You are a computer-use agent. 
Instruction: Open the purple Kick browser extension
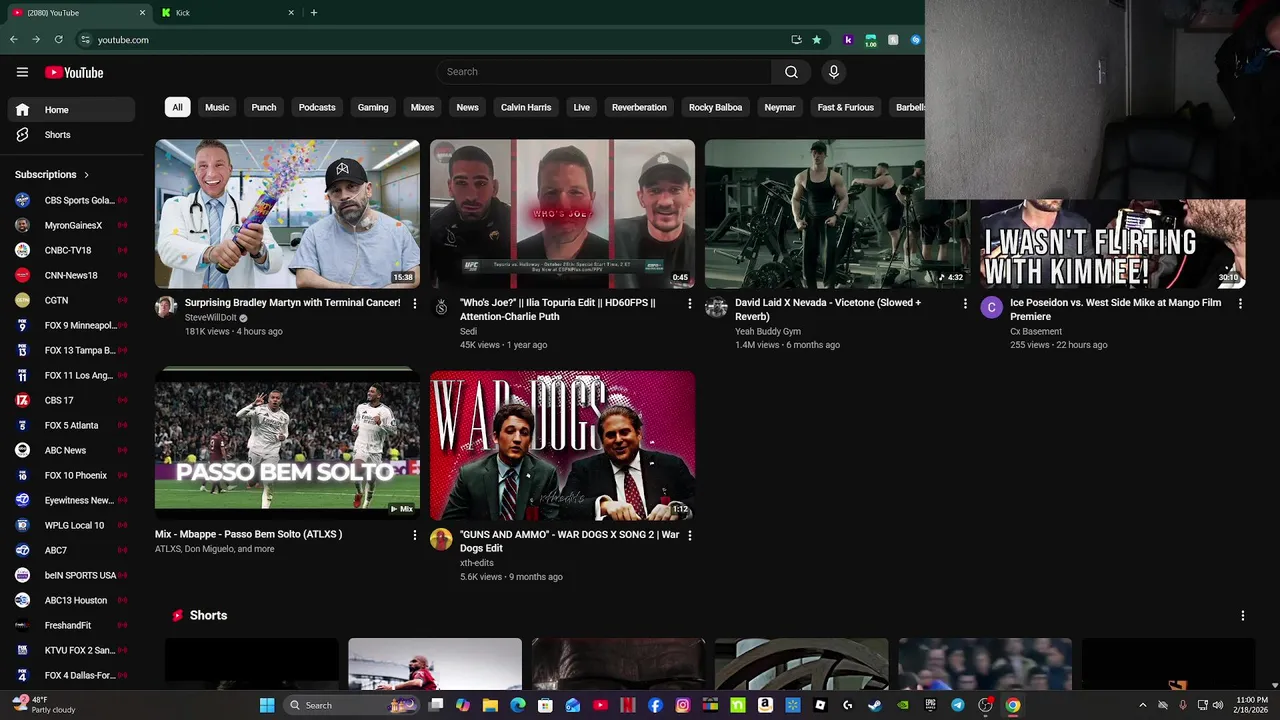(848, 40)
